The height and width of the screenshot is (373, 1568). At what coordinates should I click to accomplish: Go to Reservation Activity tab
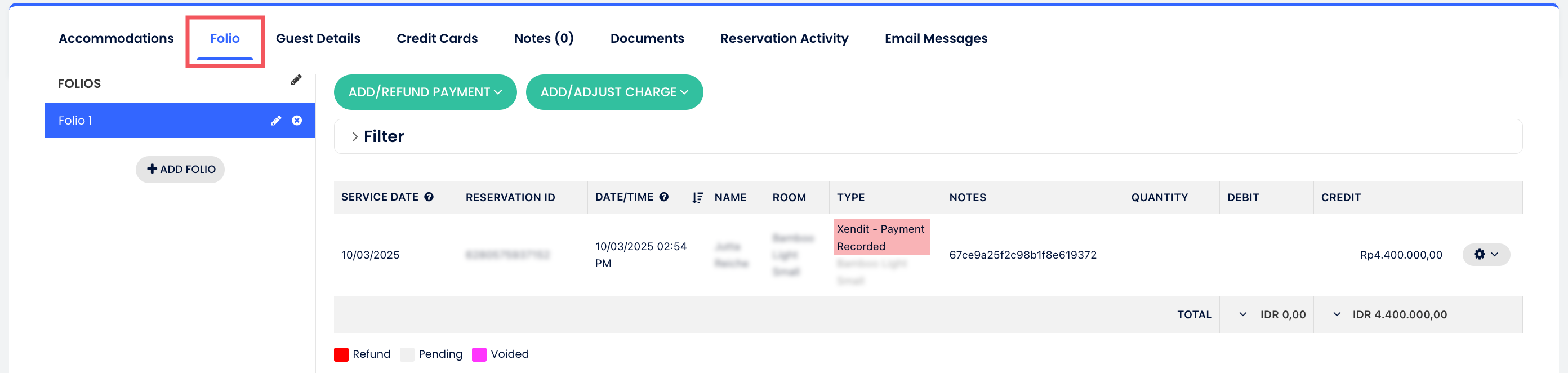[x=784, y=38]
